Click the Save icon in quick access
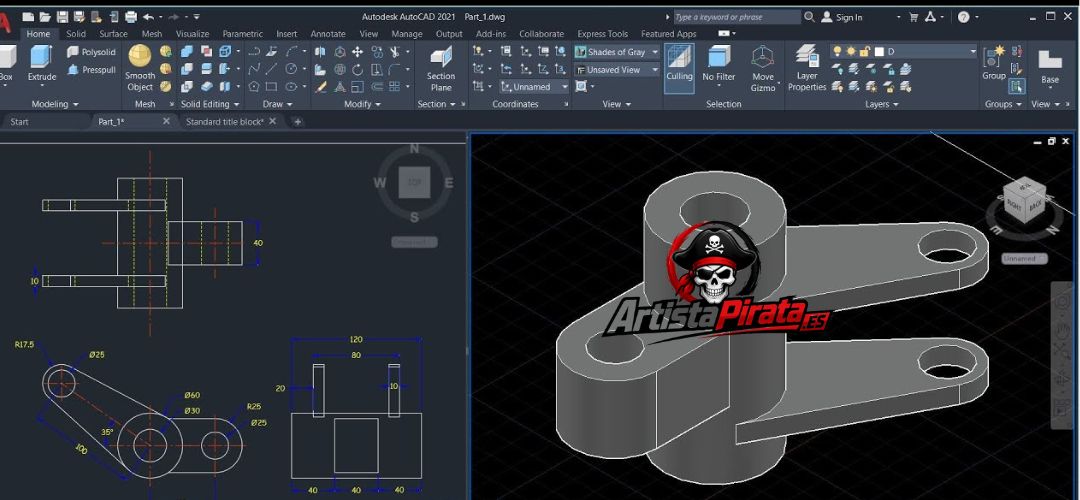The width and height of the screenshot is (1080, 500). point(63,17)
